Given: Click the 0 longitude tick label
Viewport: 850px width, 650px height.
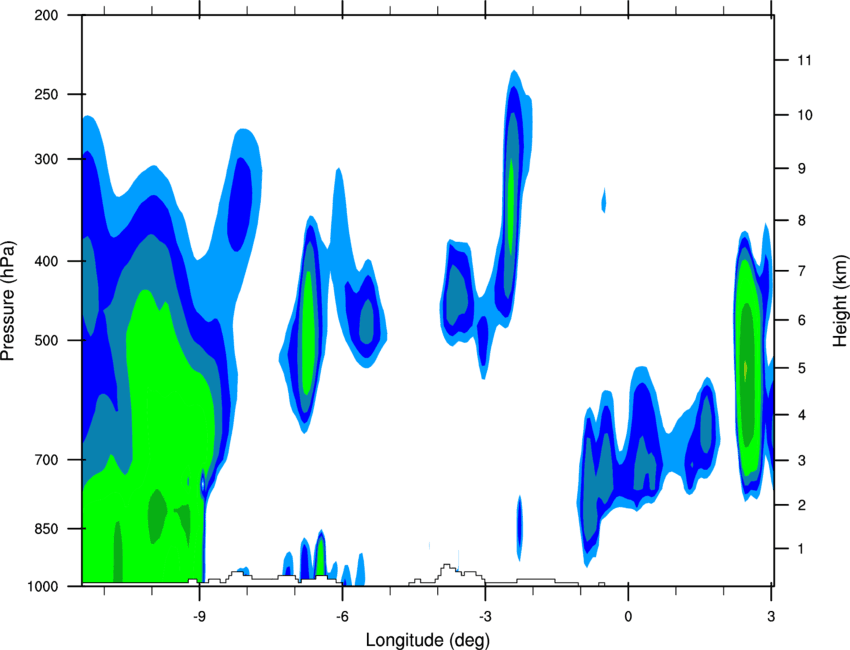Looking at the screenshot, I should 628,616.
